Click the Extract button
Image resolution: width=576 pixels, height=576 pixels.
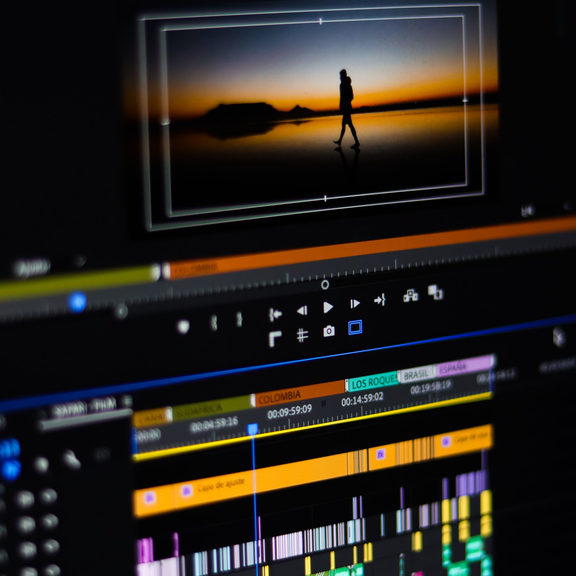(436, 292)
